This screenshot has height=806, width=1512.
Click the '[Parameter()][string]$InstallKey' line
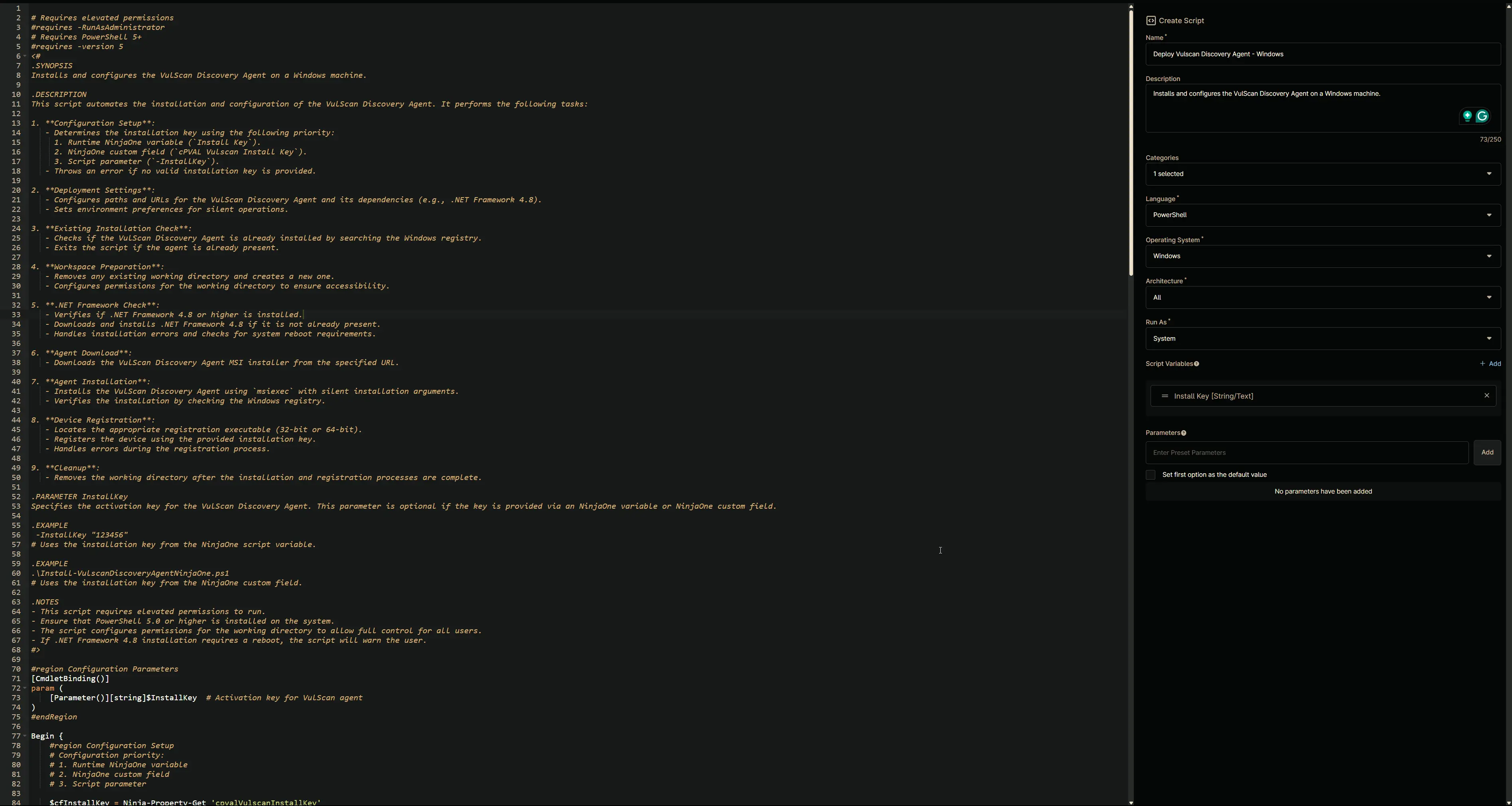(122, 698)
